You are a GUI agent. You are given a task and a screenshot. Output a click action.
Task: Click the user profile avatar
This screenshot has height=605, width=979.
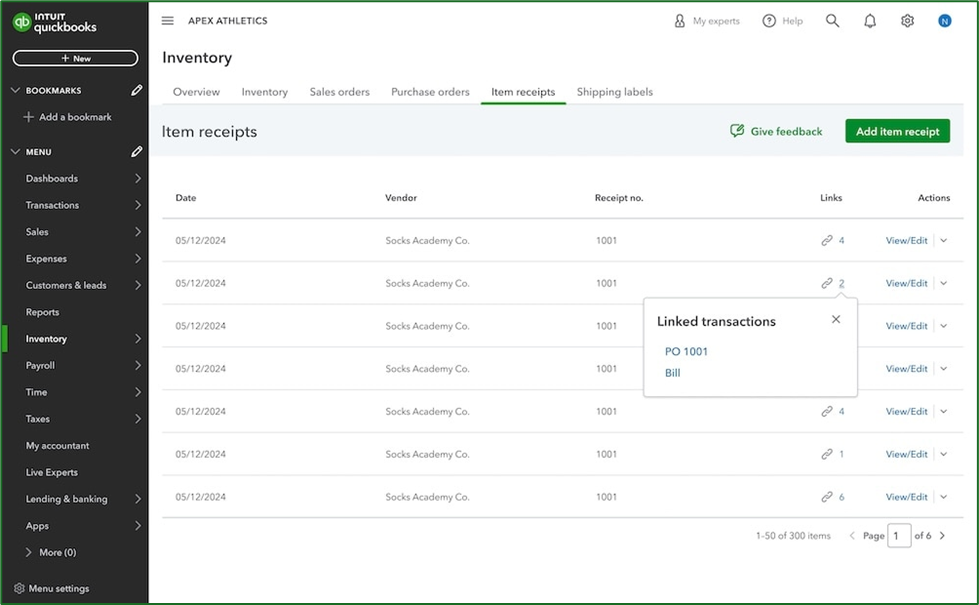944,21
